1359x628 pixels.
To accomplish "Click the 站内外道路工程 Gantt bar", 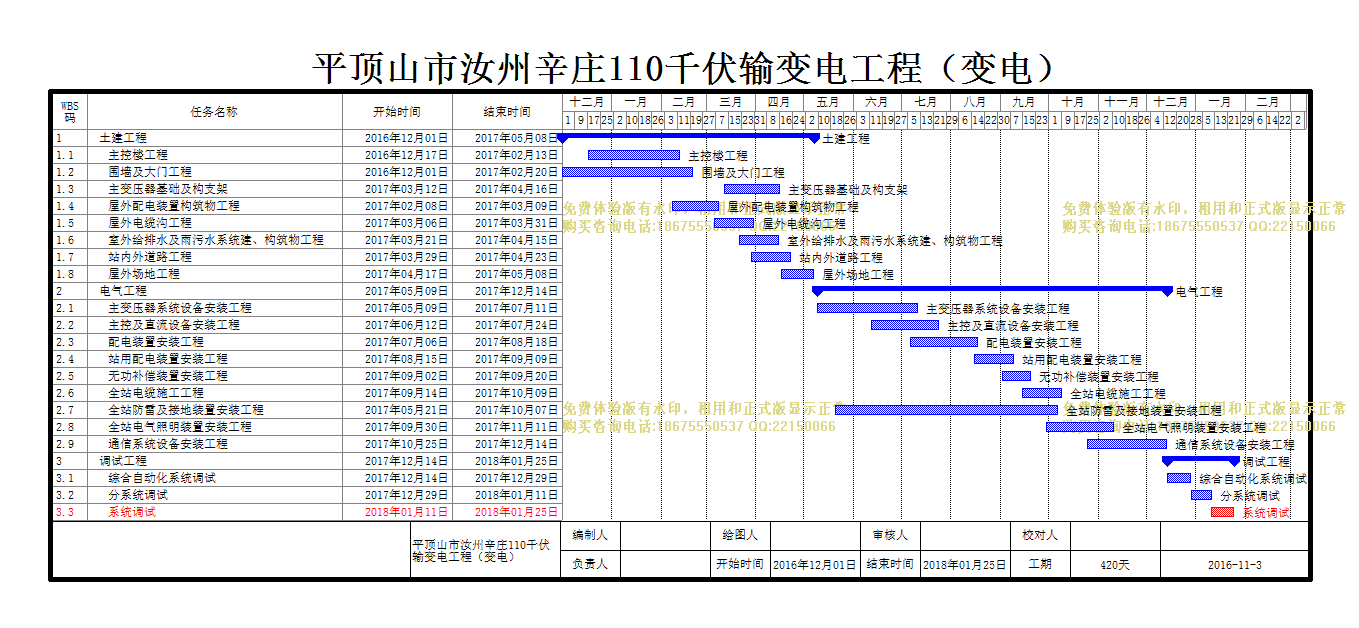I will (x=771, y=257).
